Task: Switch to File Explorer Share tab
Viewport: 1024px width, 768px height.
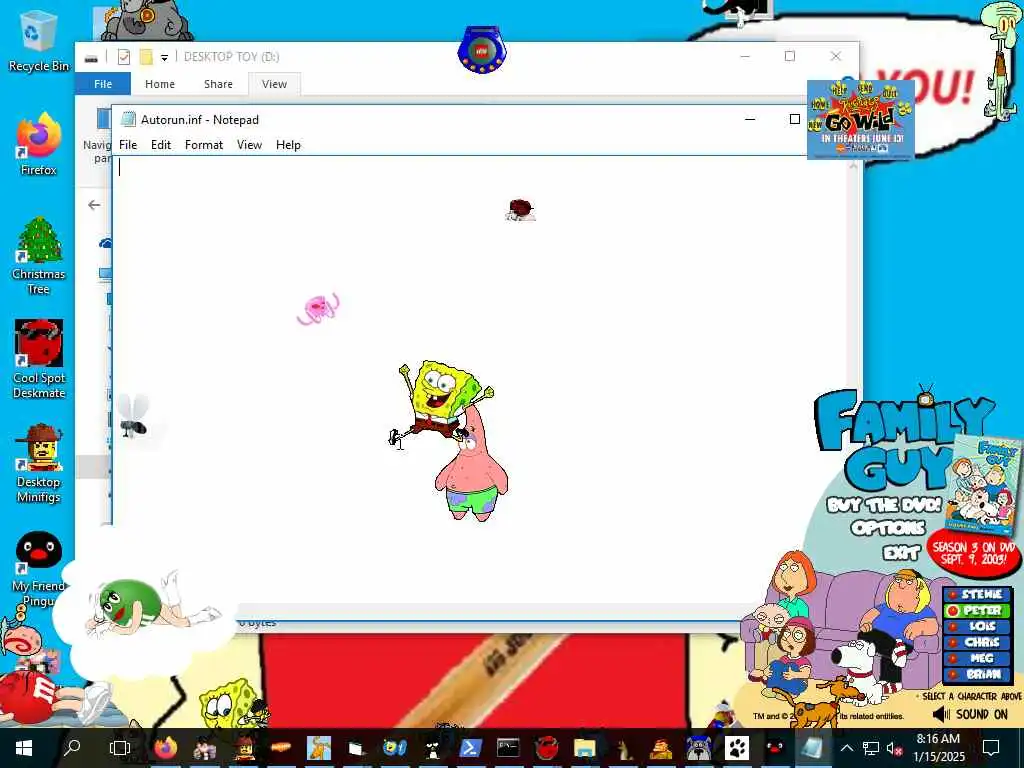Action: tap(218, 84)
